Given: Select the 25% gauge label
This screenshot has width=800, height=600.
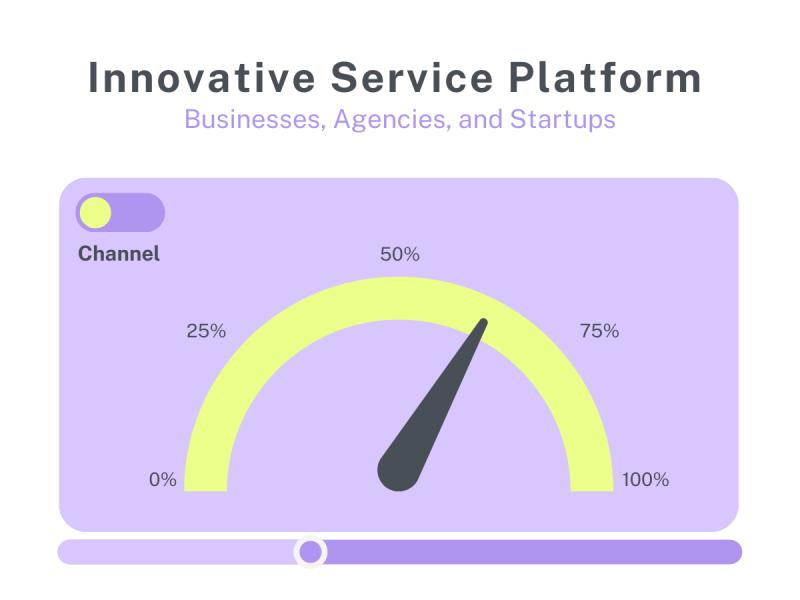Looking at the screenshot, I should [x=206, y=331].
